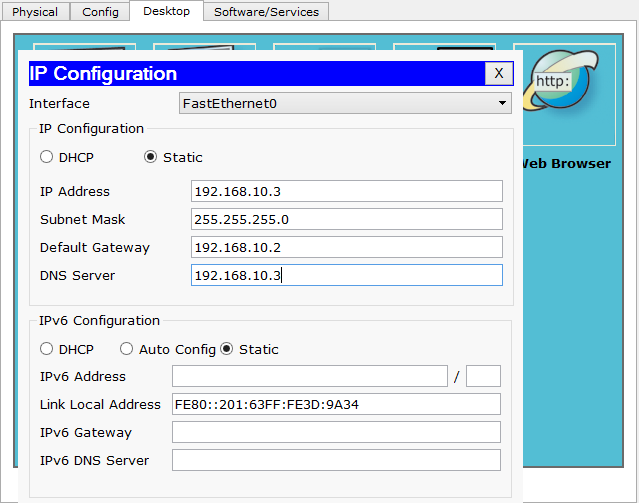Image resolution: width=639 pixels, height=503 pixels.
Task: Click the empty IPv6 Address field
Action: (310, 376)
